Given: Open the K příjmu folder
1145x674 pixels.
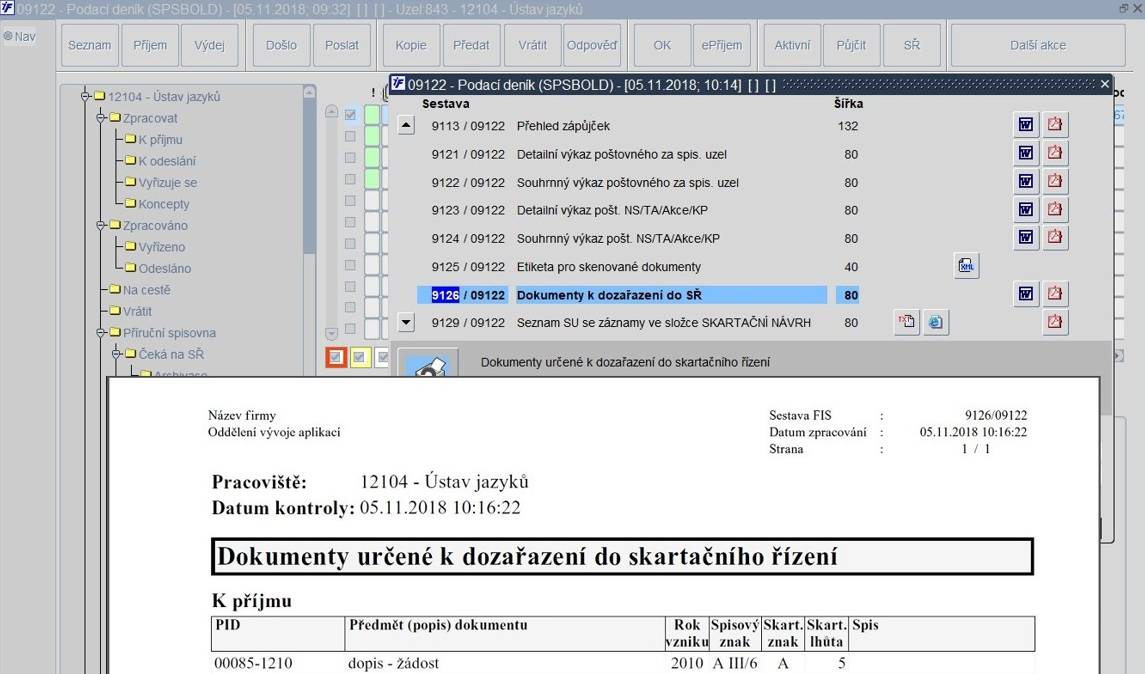Looking at the screenshot, I should [x=153, y=139].
